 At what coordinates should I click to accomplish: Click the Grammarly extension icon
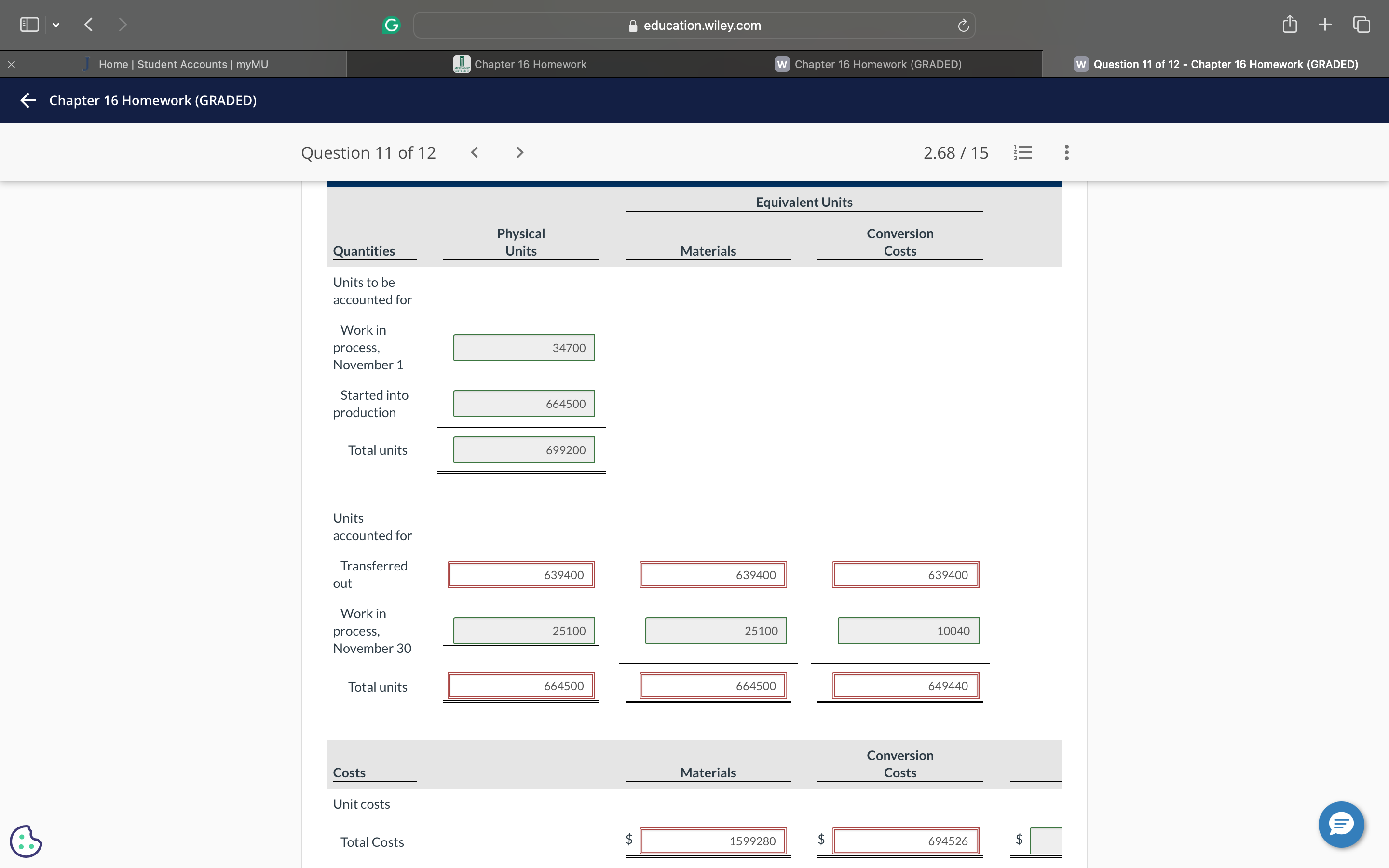coord(391,25)
